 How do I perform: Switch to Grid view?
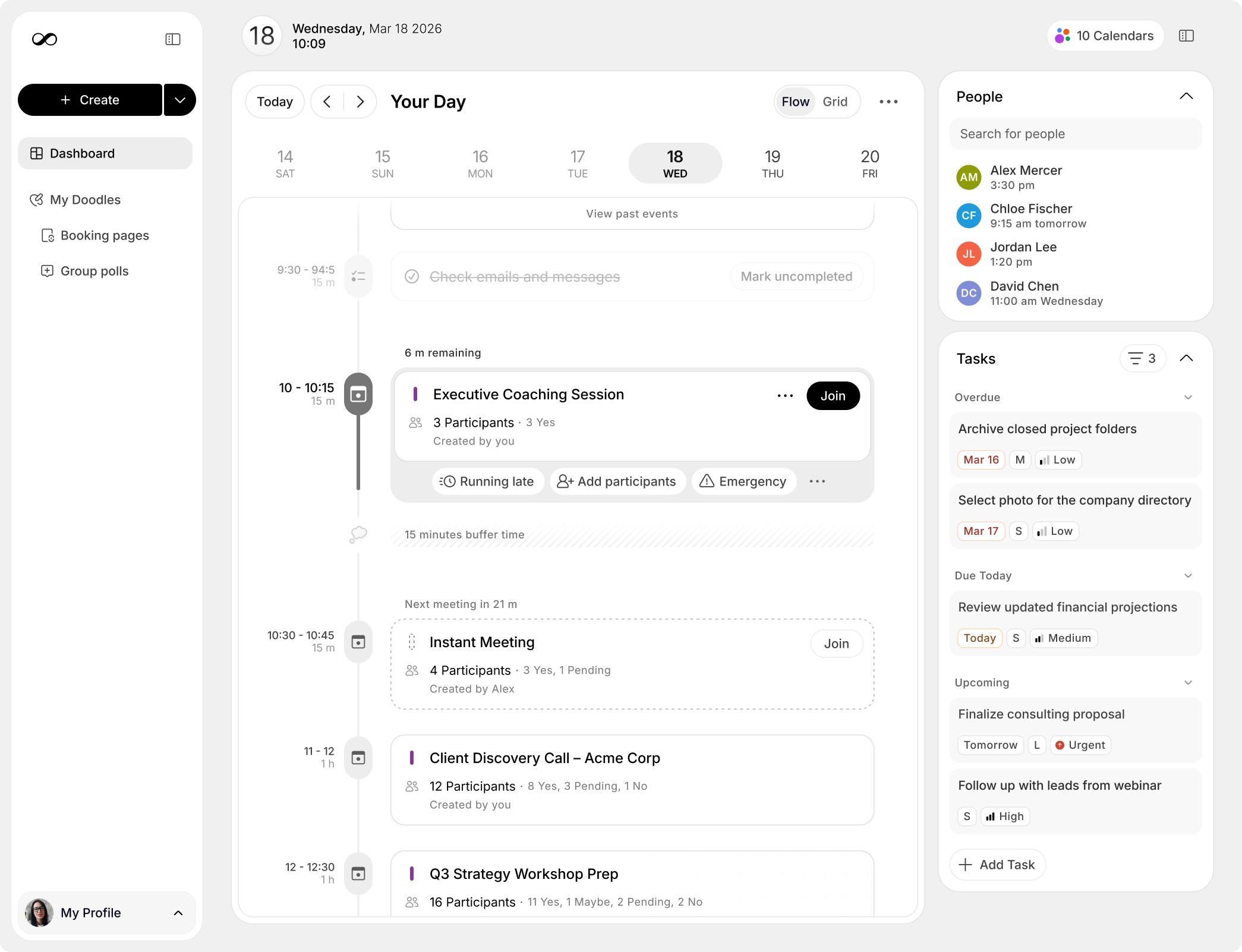coord(834,102)
